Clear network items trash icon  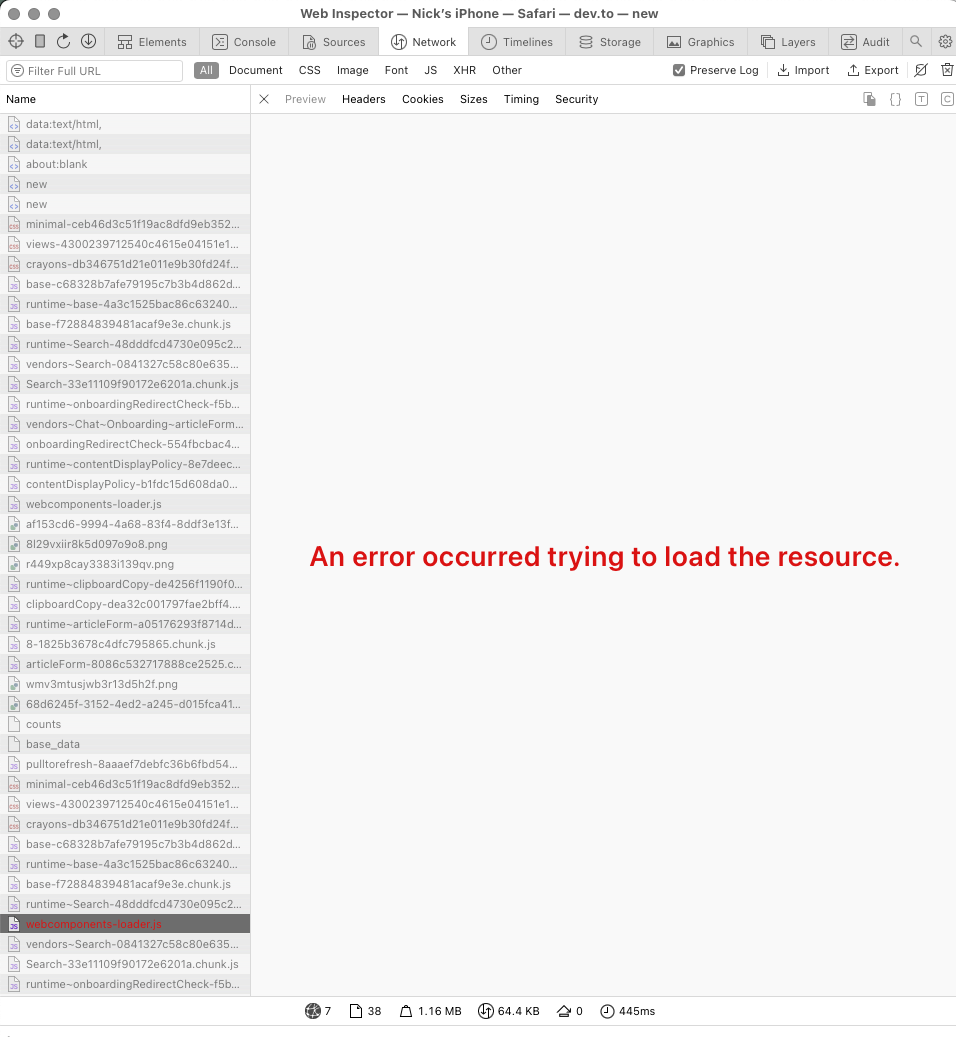(947, 70)
